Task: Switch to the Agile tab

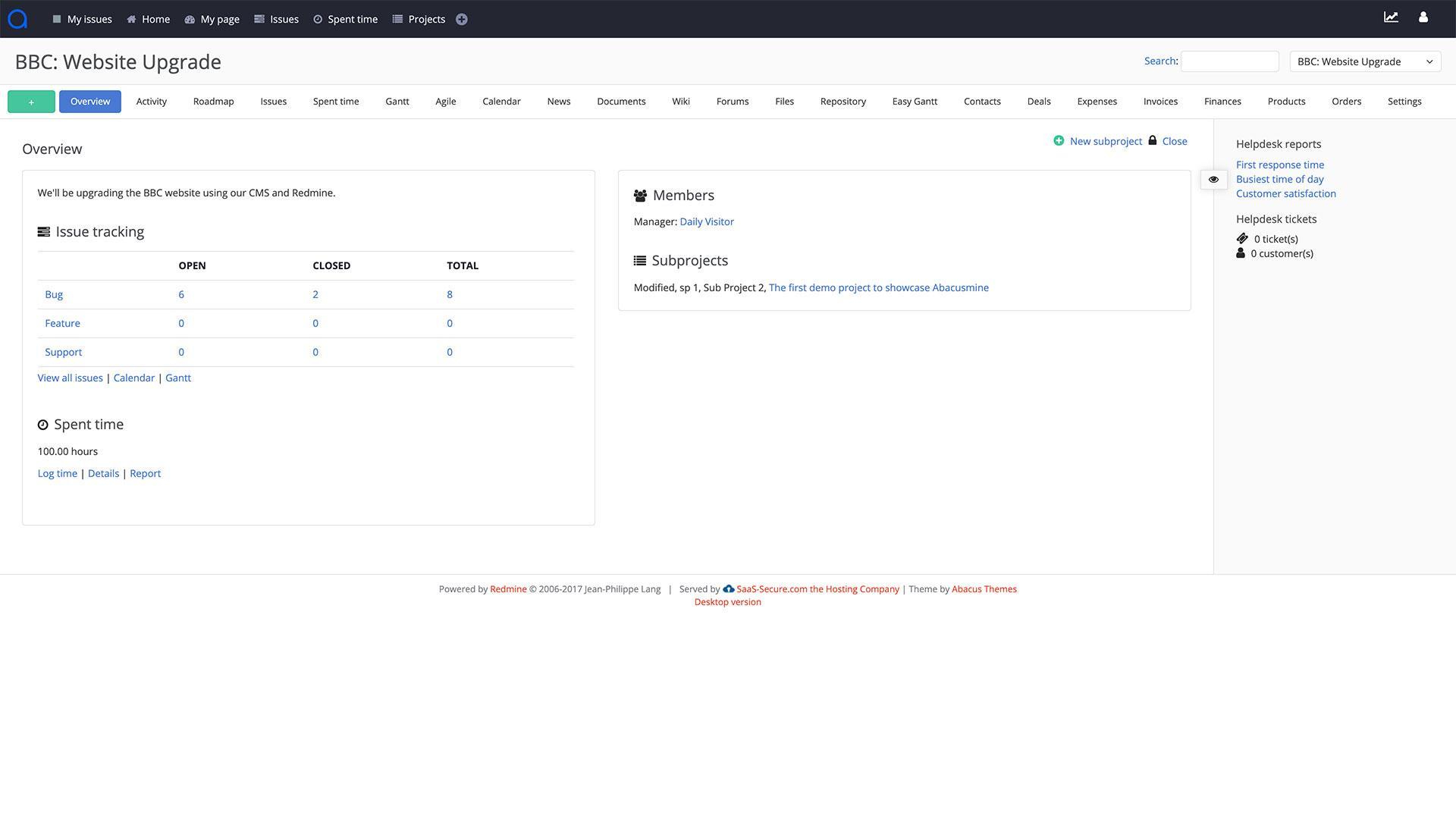Action: pos(445,101)
